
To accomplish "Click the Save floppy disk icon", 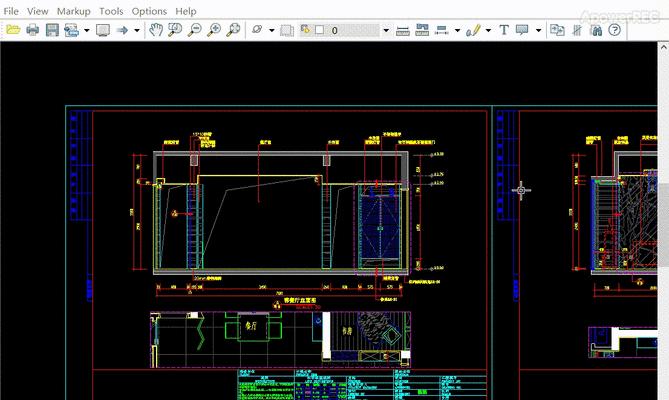I will [x=52, y=30].
